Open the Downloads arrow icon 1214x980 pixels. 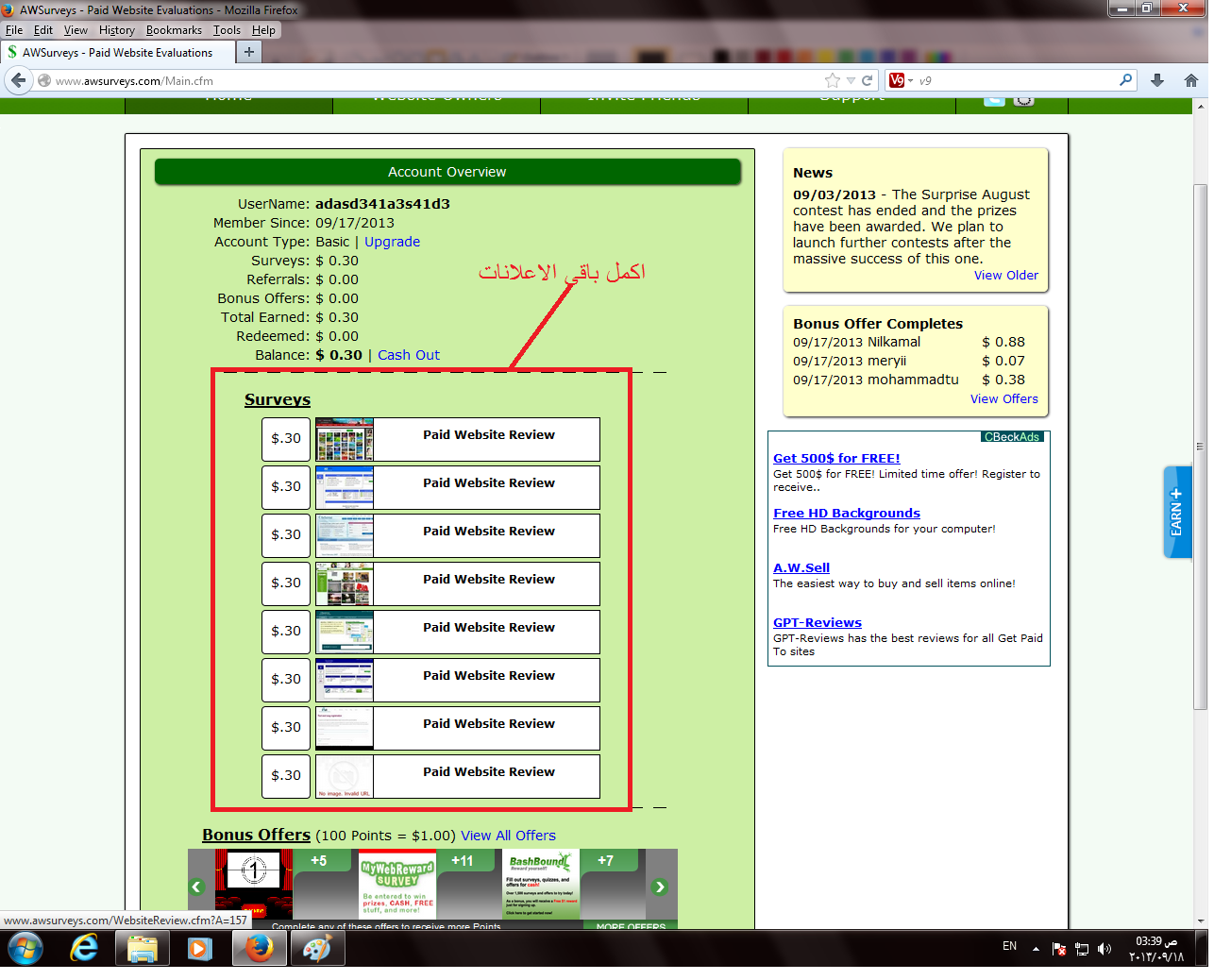[x=1157, y=80]
